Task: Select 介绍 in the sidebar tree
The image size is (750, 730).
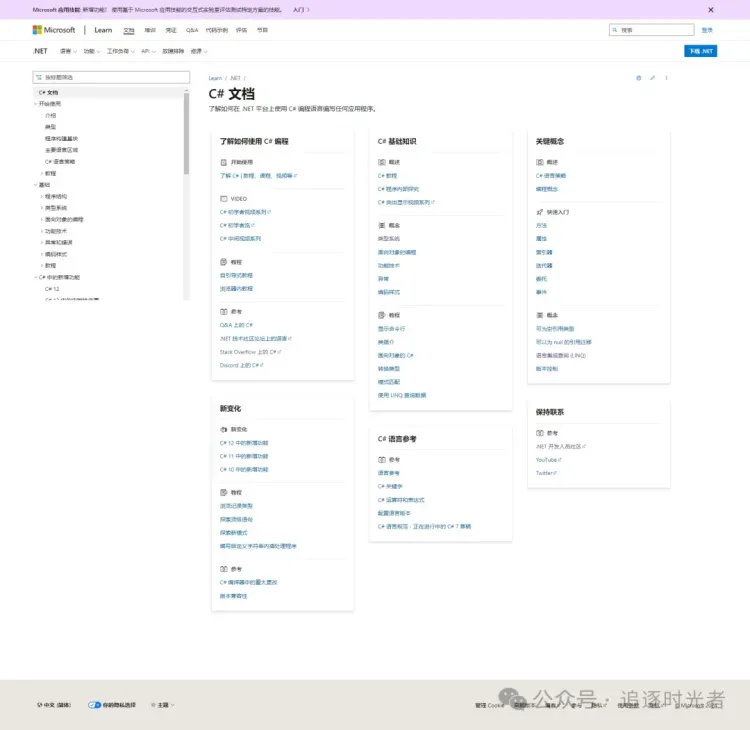Action: [50, 115]
